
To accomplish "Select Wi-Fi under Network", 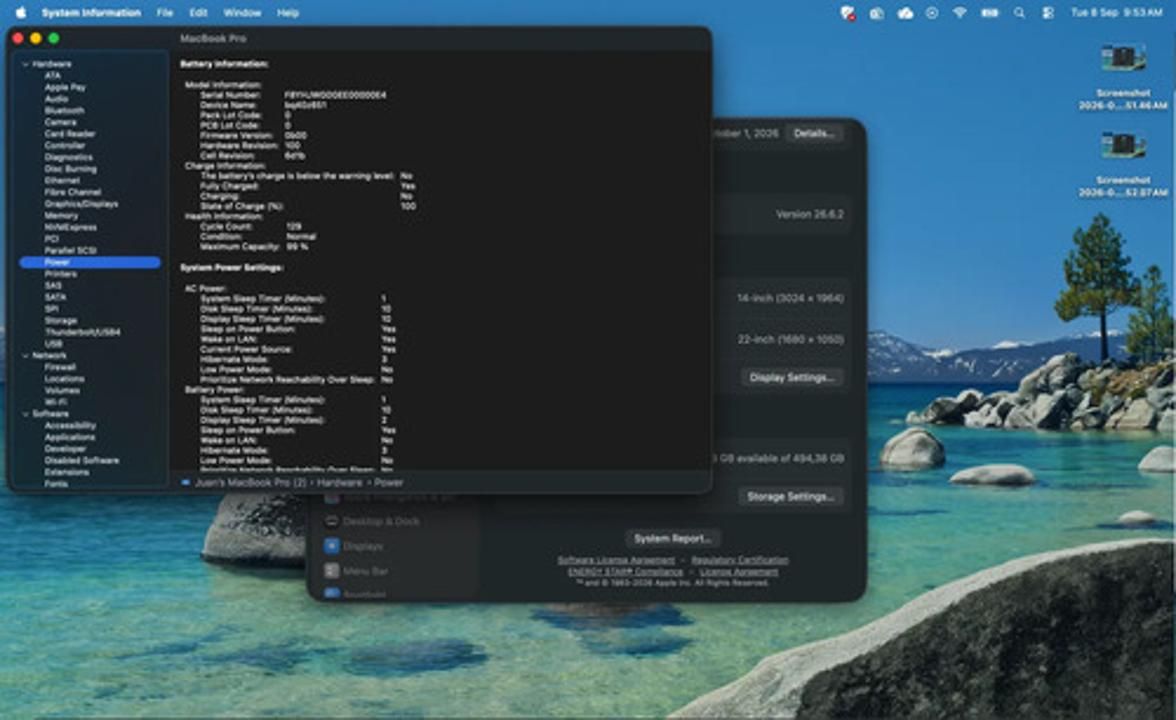I will pos(55,402).
